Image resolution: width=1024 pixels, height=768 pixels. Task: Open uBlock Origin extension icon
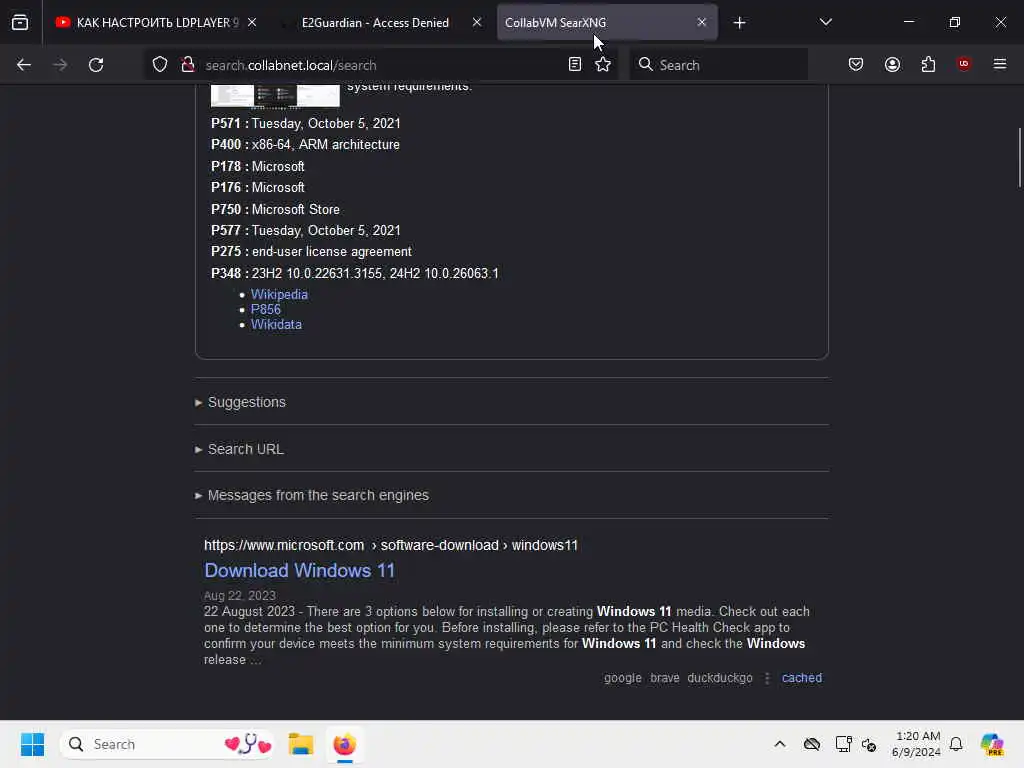[964, 64]
